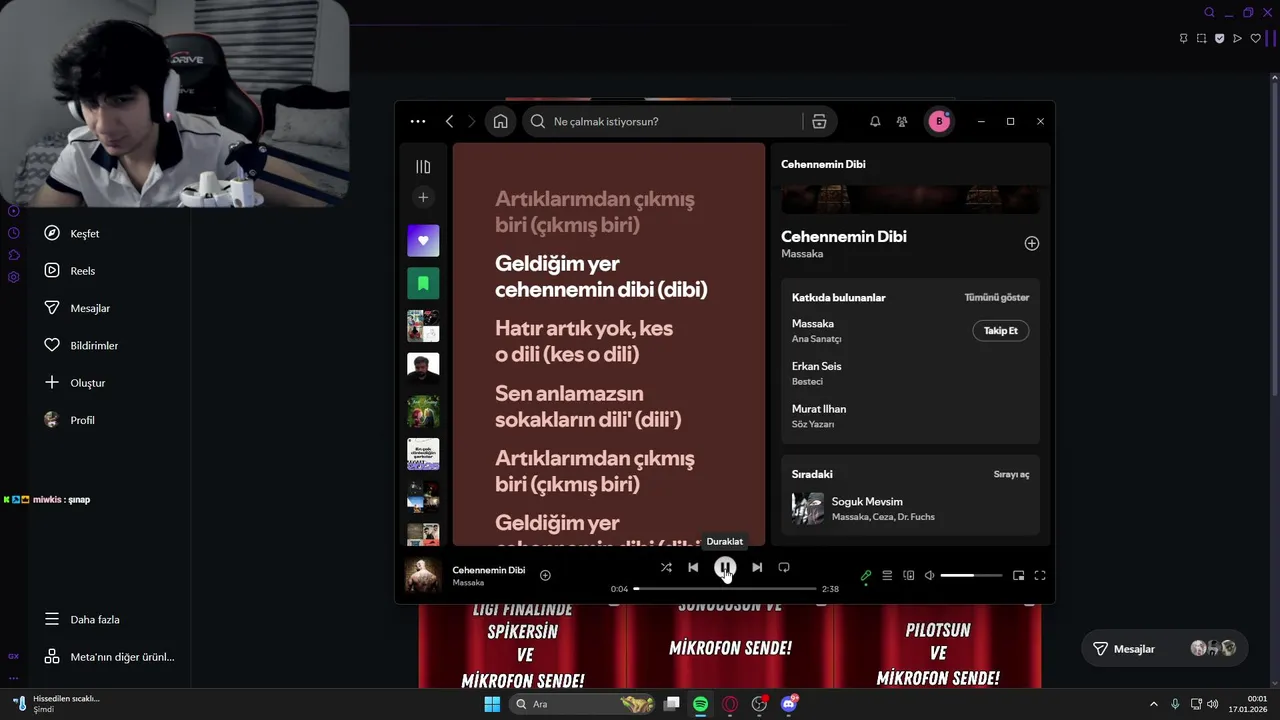Click 'Tümünü göster' credits link
Screen dimensions: 1280x720
pyautogui.click(x=996, y=297)
